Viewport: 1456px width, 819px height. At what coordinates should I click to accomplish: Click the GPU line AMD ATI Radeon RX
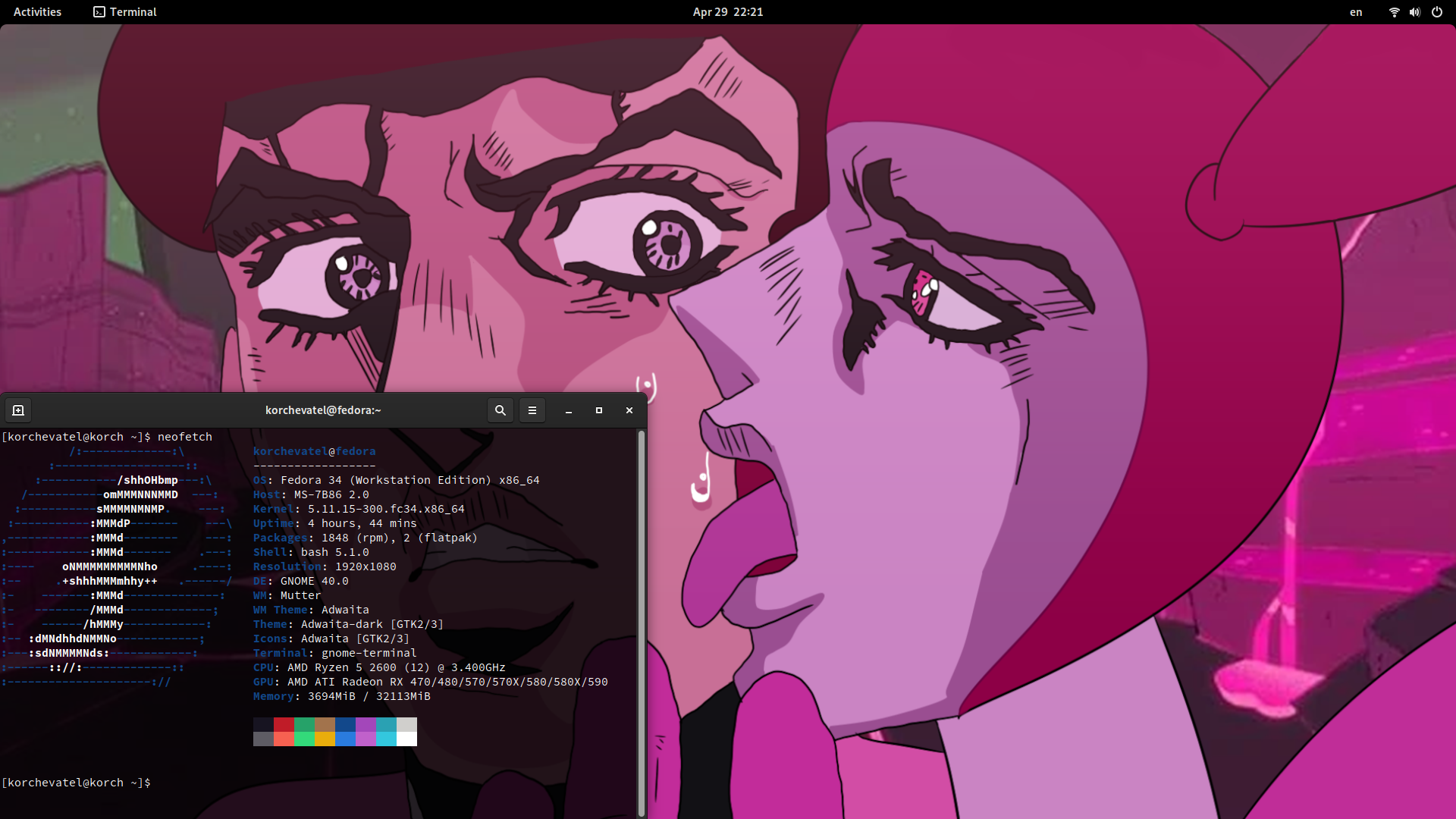431,682
